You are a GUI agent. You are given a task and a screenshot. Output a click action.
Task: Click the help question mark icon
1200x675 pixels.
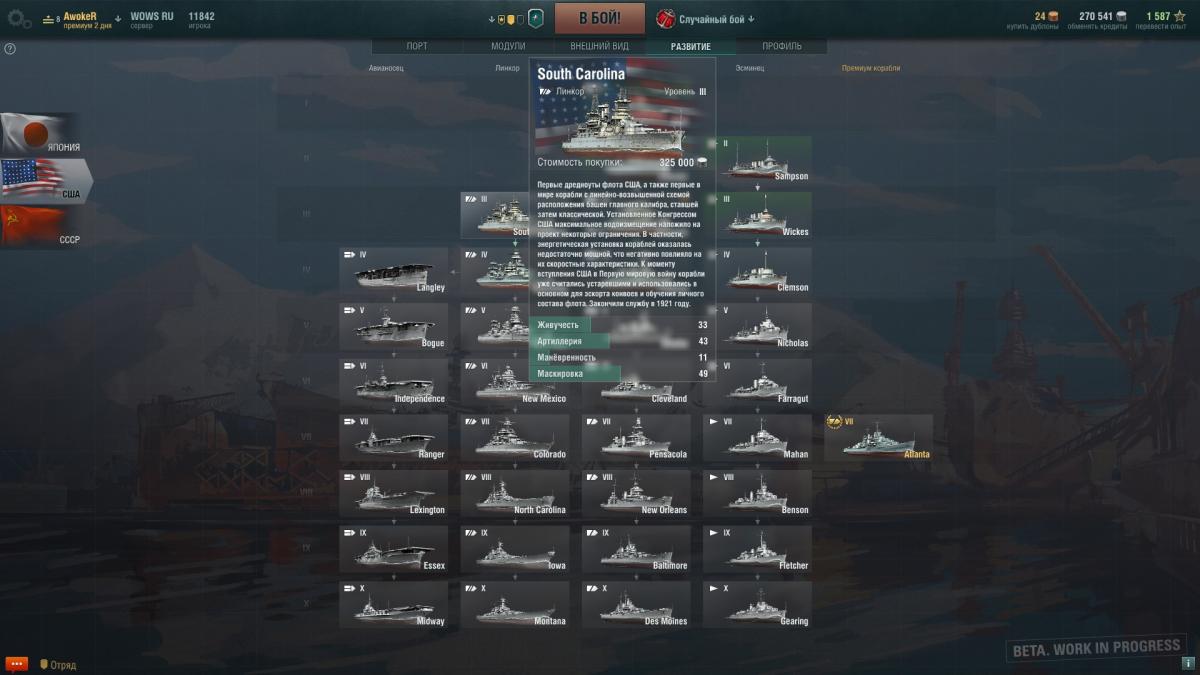pos(10,48)
